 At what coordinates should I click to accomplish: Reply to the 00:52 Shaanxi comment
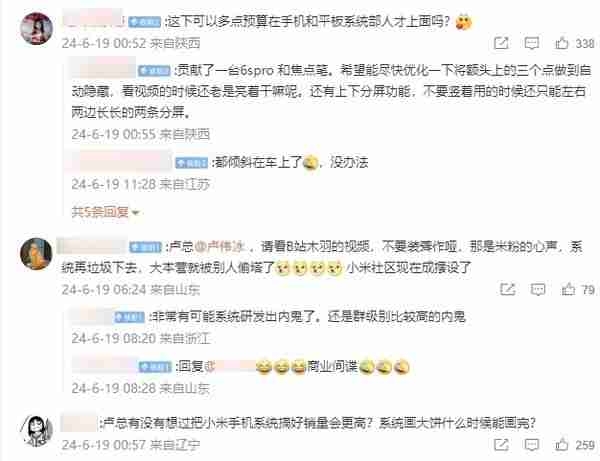pyautogui.click(x=532, y=43)
